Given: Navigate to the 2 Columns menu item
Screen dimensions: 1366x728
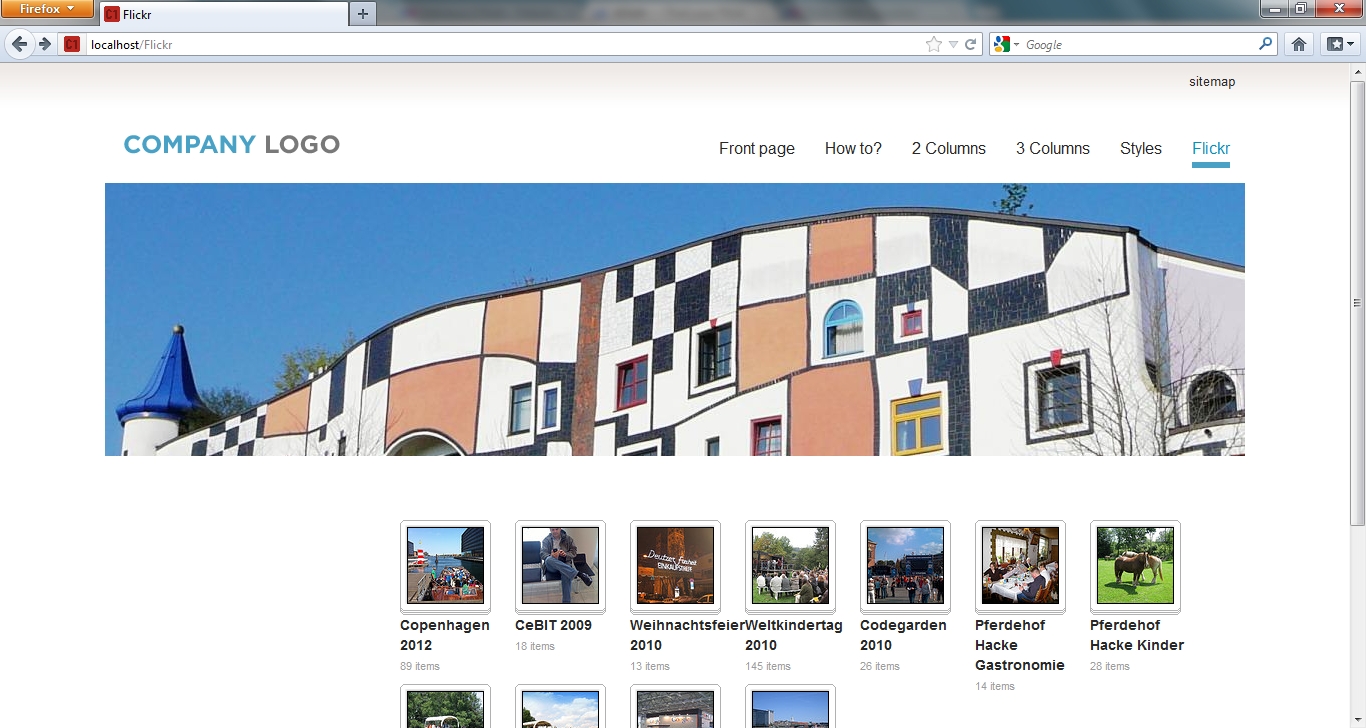Looking at the screenshot, I should coord(948,149).
